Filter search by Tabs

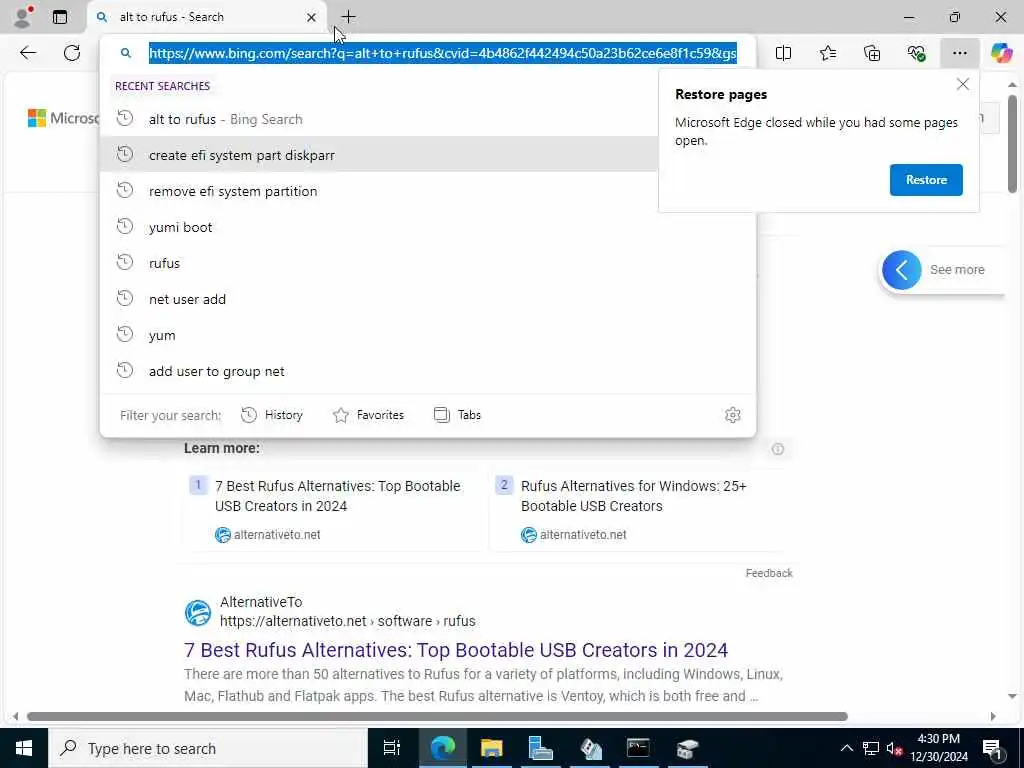coord(457,415)
